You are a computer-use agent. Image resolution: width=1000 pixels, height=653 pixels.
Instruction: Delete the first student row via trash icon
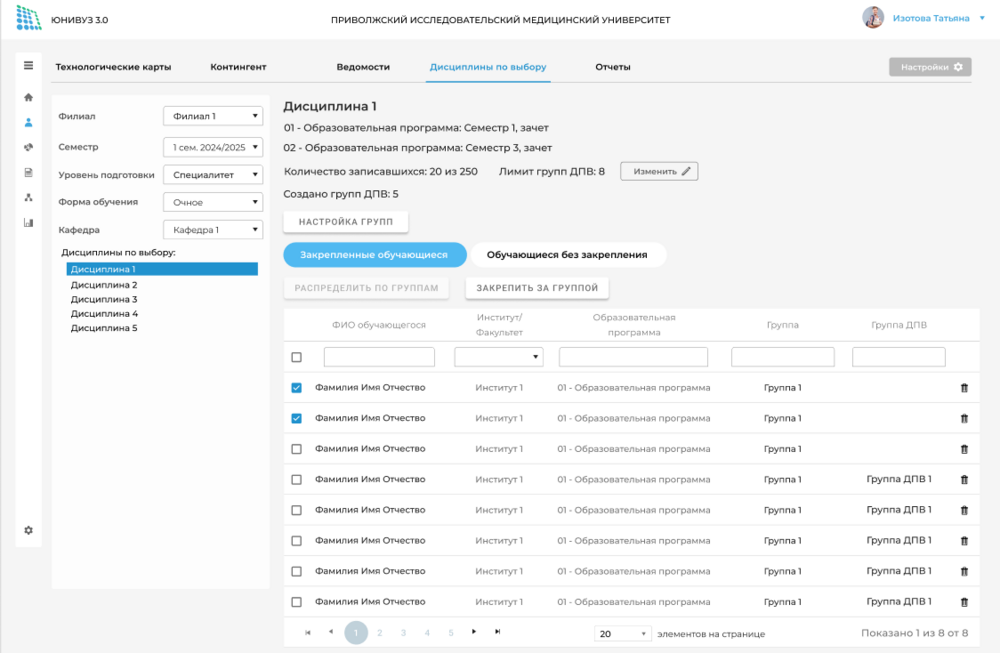[x=964, y=386]
